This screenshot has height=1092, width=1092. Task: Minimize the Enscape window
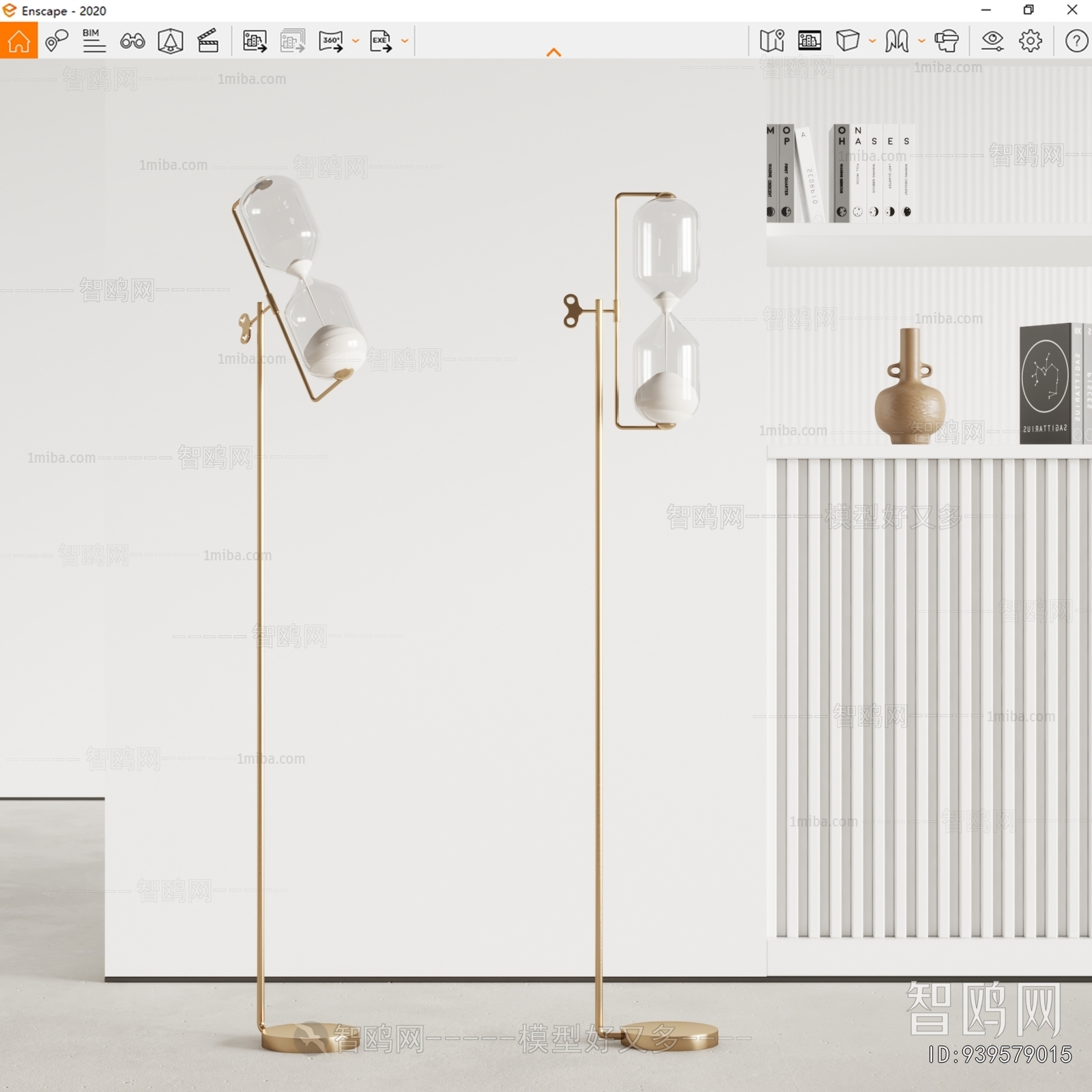986,10
